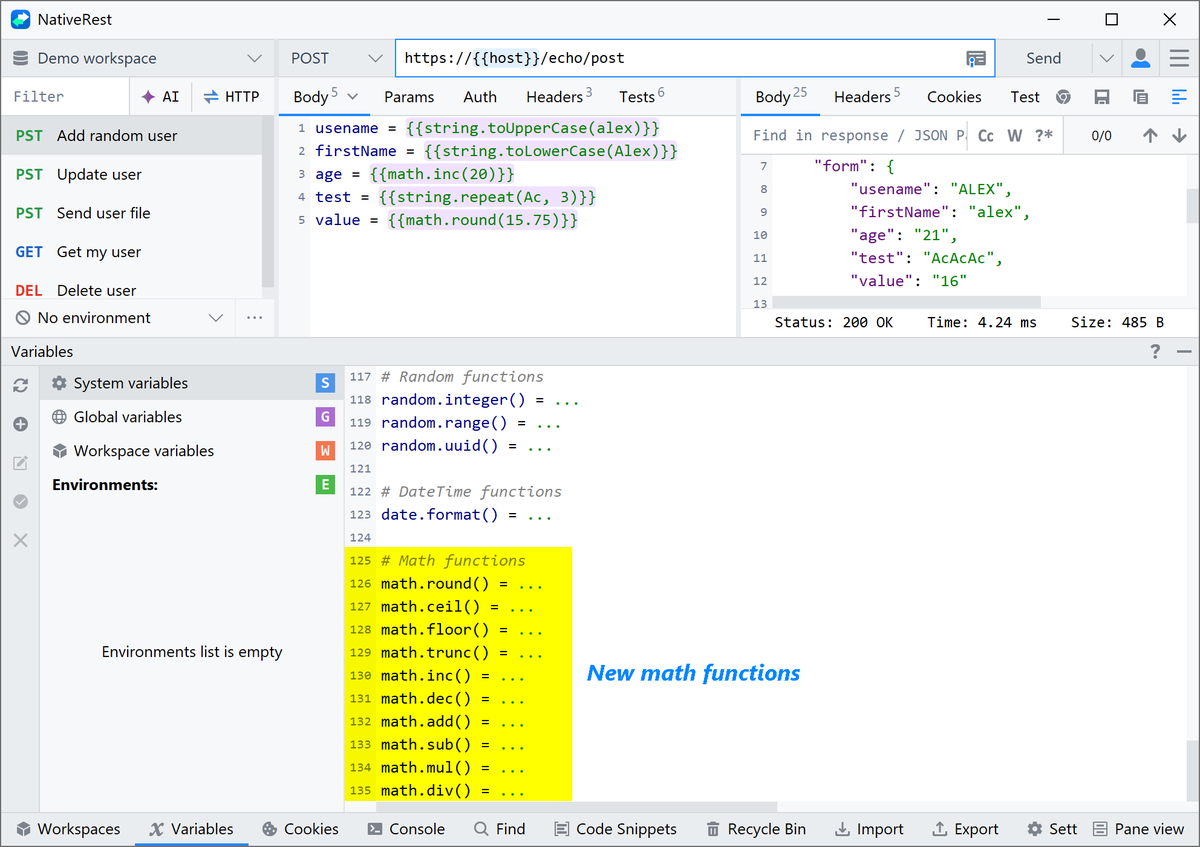Open Demo workspace dropdown
The image size is (1200, 847).
(137, 58)
